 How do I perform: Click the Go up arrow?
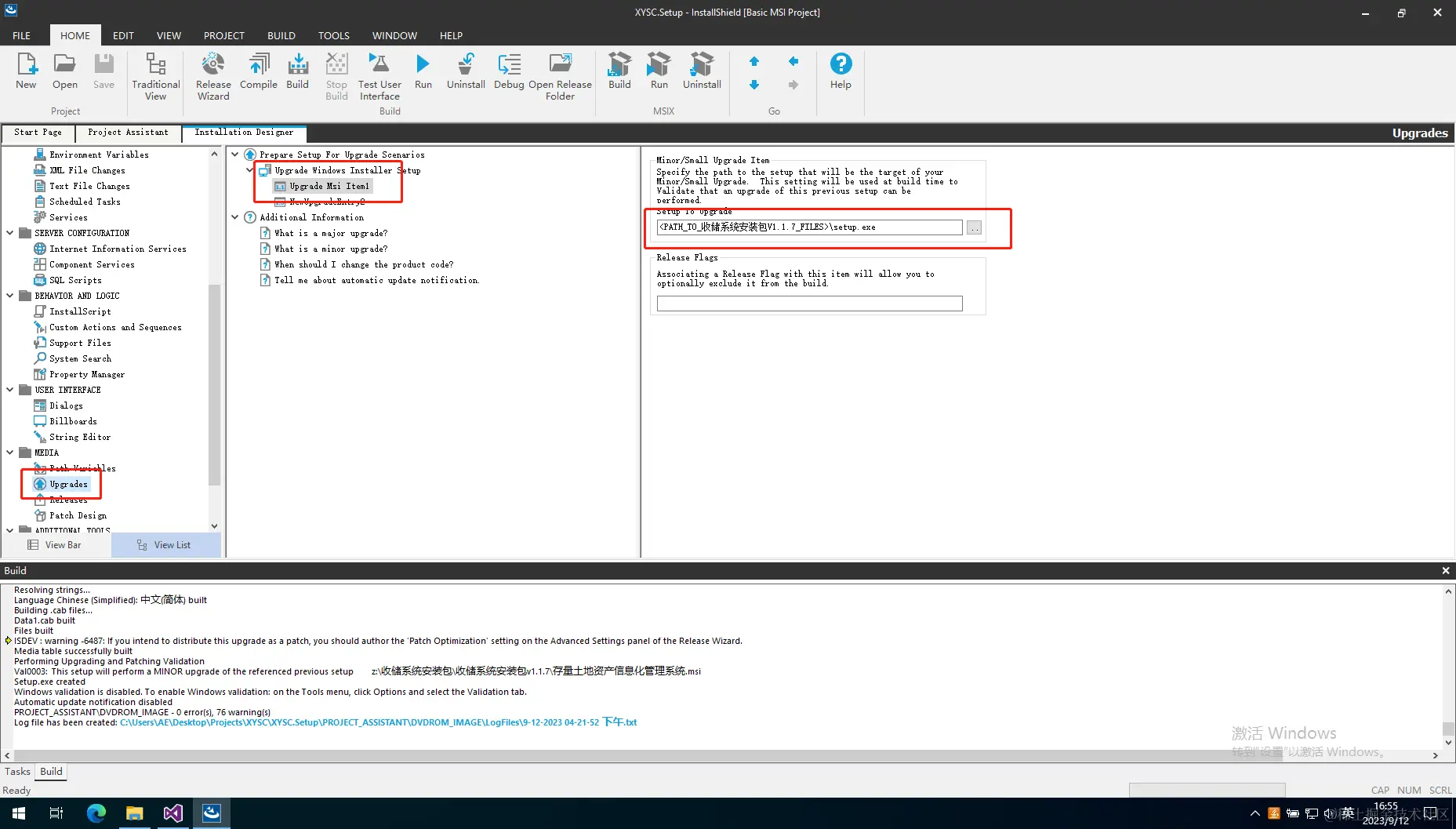[754, 61]
